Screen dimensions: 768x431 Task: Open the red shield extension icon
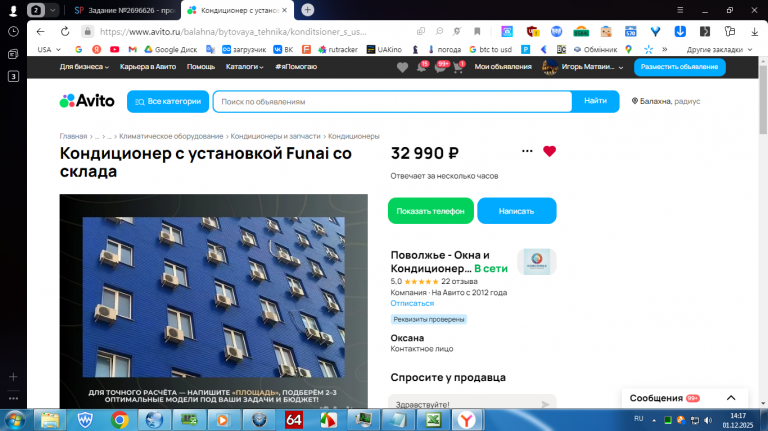tap(532, 32)
